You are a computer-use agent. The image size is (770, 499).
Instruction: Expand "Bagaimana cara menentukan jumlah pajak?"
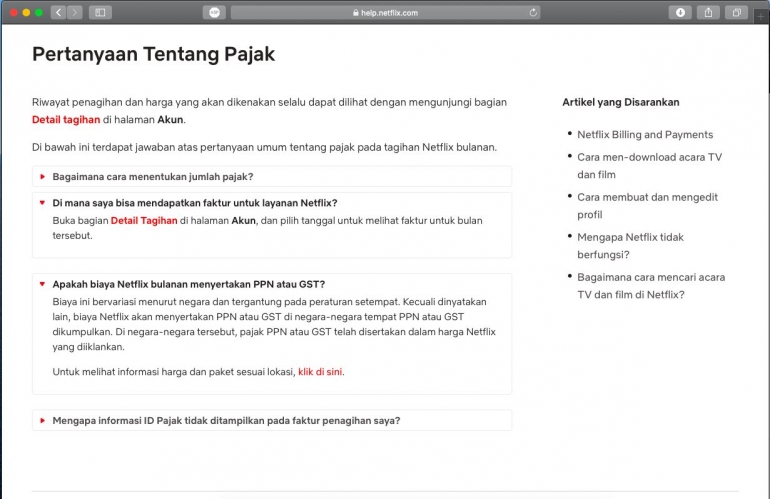click(x=152, y=177)
